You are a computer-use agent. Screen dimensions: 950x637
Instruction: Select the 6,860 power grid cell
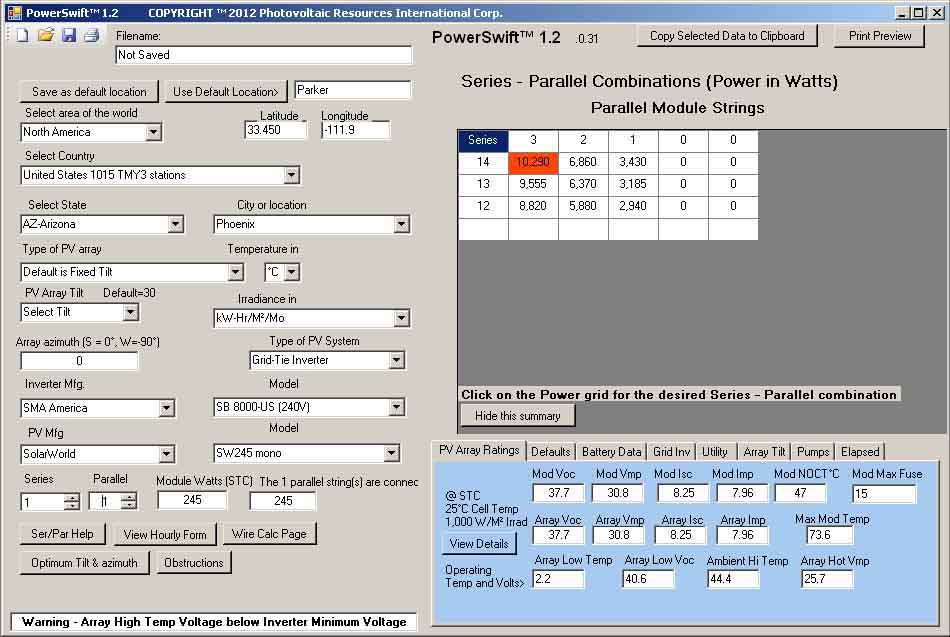[x=583, y=162]
